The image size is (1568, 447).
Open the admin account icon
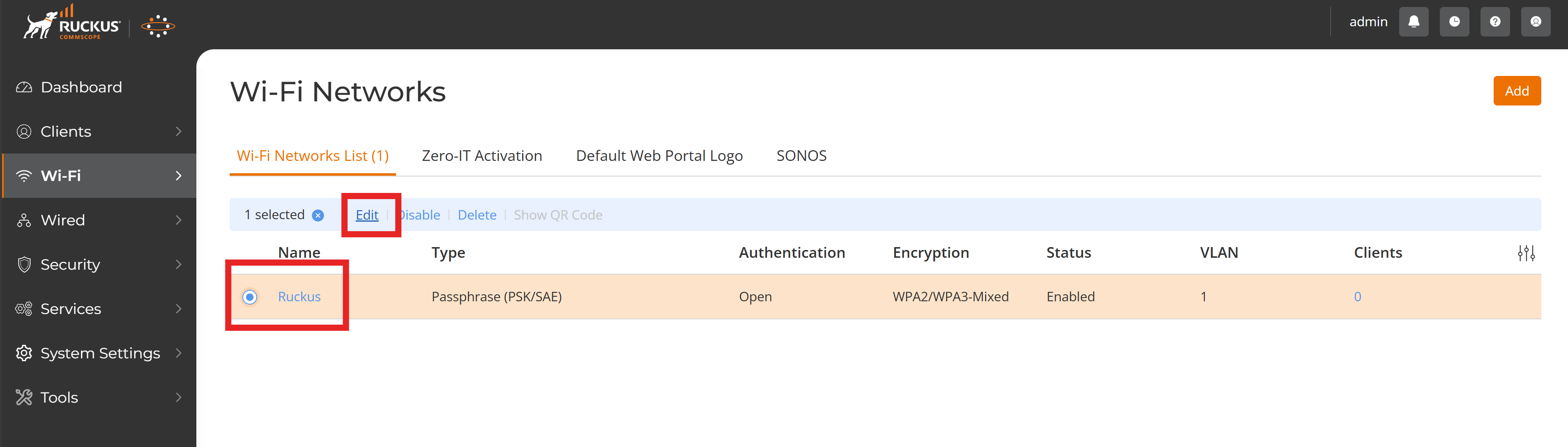coord(1536,21)
